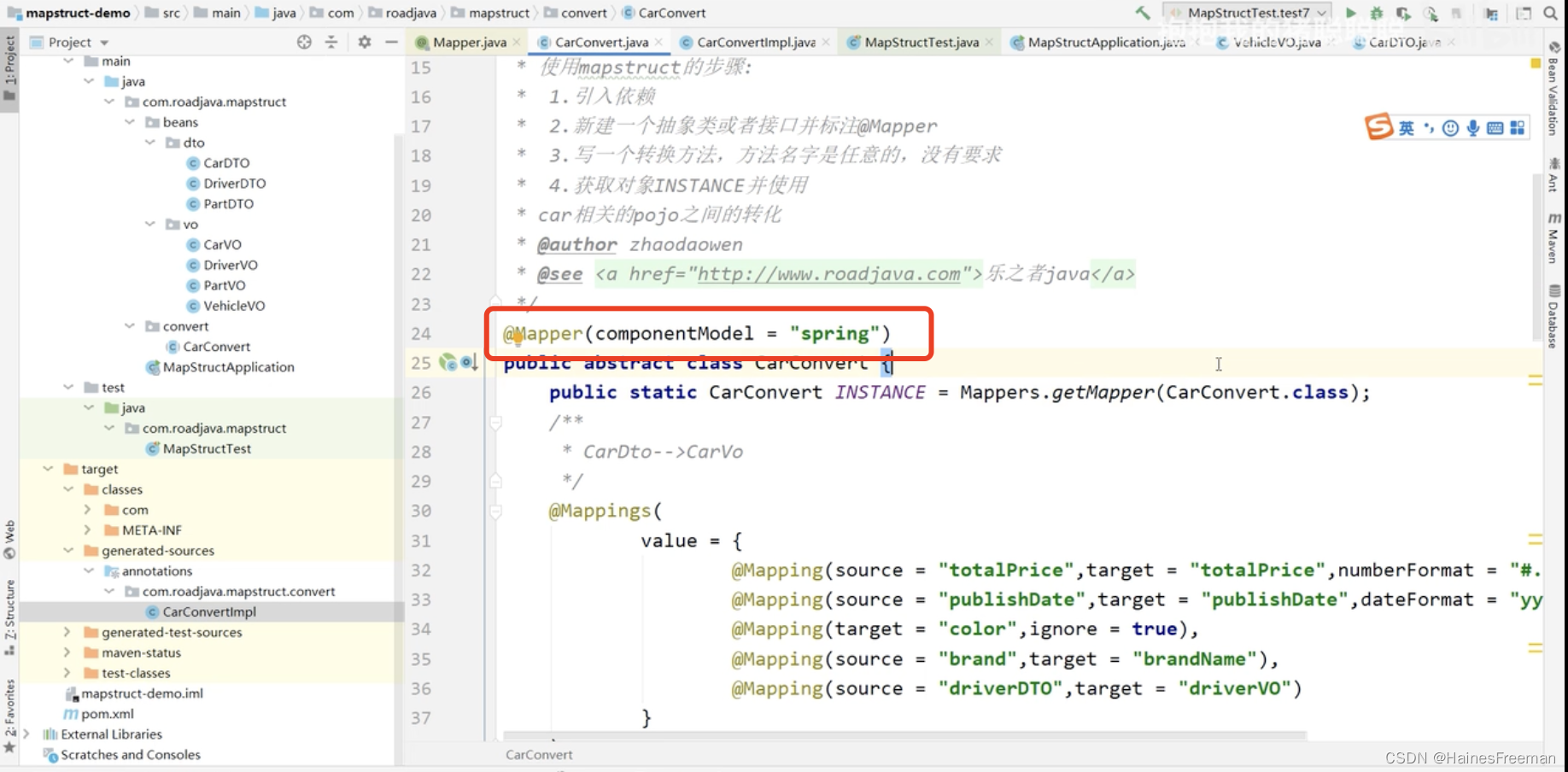Collapse the dto package node
This screenshot has height=772, width=1568.
tap(150, 143)
